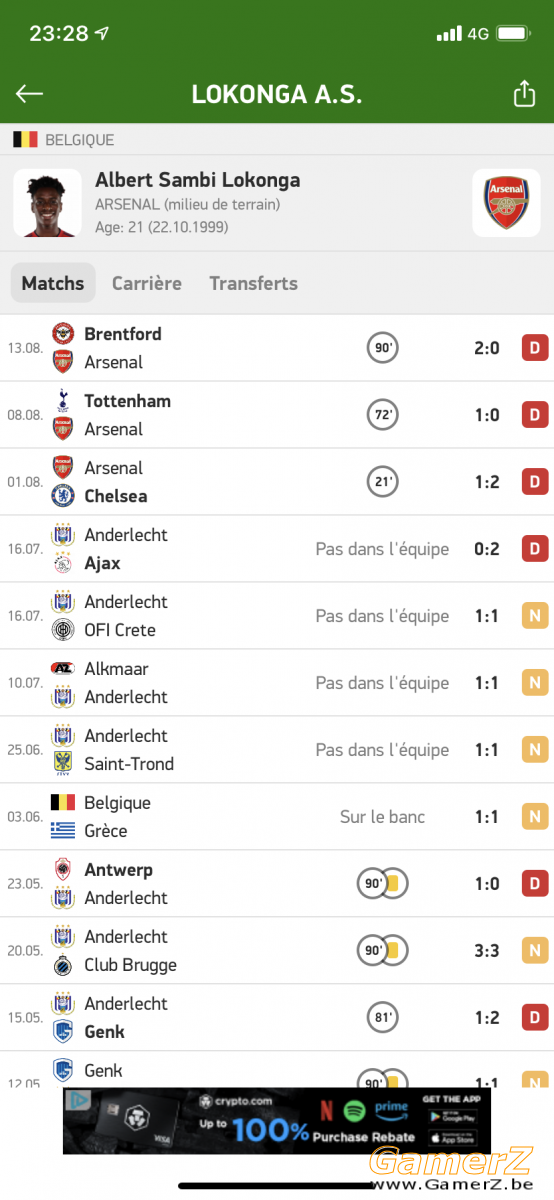This screenshot has height=1200, width=554.
Task: Switch to the Transferts tab
Action: pos(253,283)
